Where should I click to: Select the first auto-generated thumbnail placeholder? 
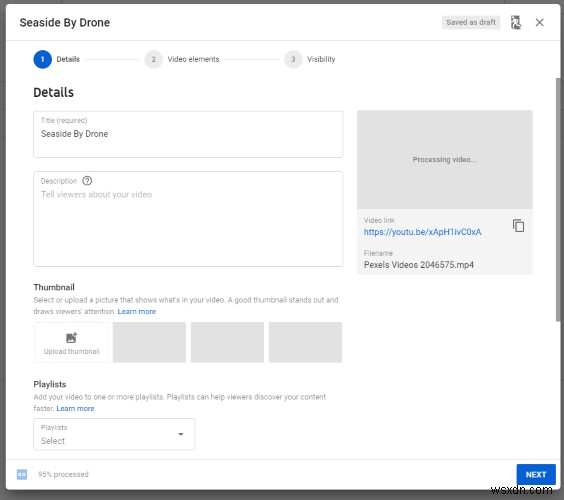point(149,342)
